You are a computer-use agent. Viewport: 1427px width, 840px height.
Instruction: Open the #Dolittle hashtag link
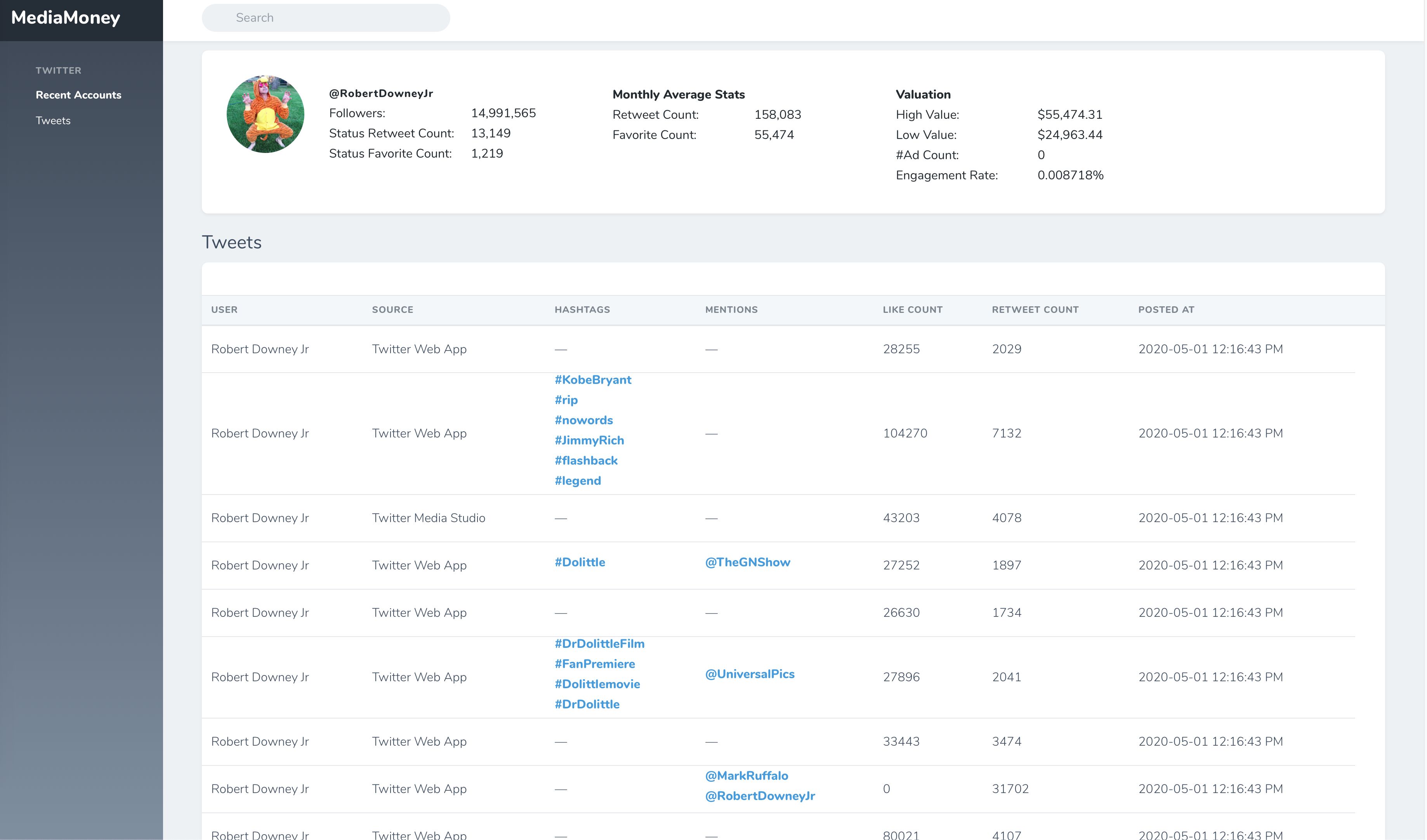click(579, 562)
